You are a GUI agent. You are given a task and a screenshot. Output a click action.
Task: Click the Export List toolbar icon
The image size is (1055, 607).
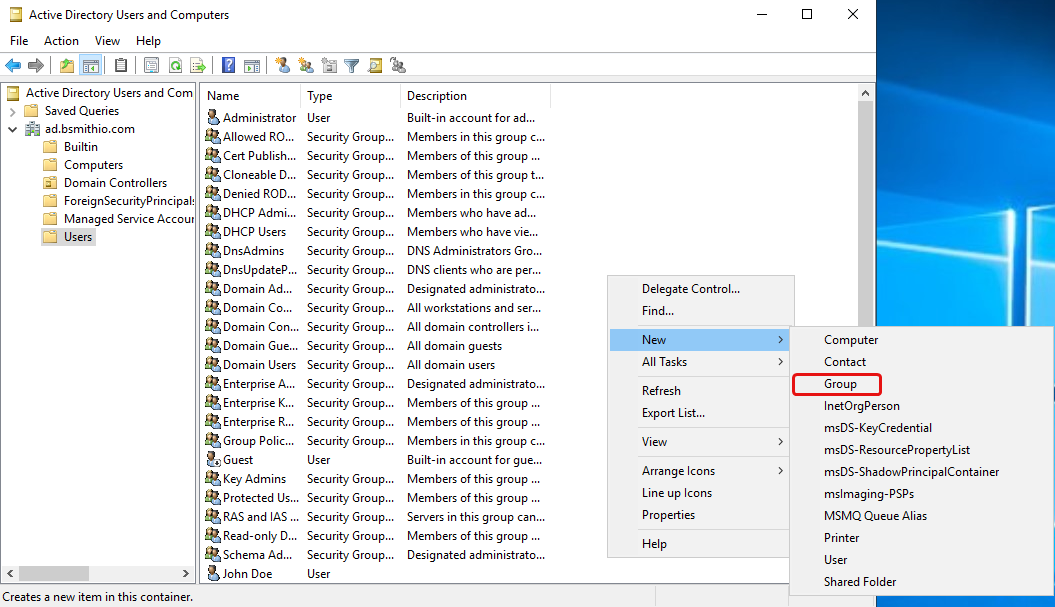coord(198,65)
